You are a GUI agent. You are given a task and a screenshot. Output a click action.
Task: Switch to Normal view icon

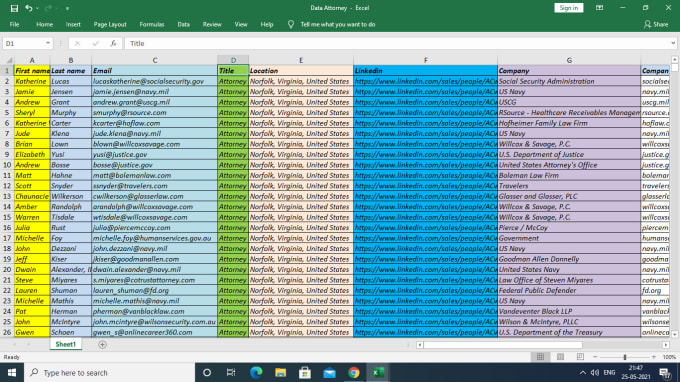click(x=540, y=357)
